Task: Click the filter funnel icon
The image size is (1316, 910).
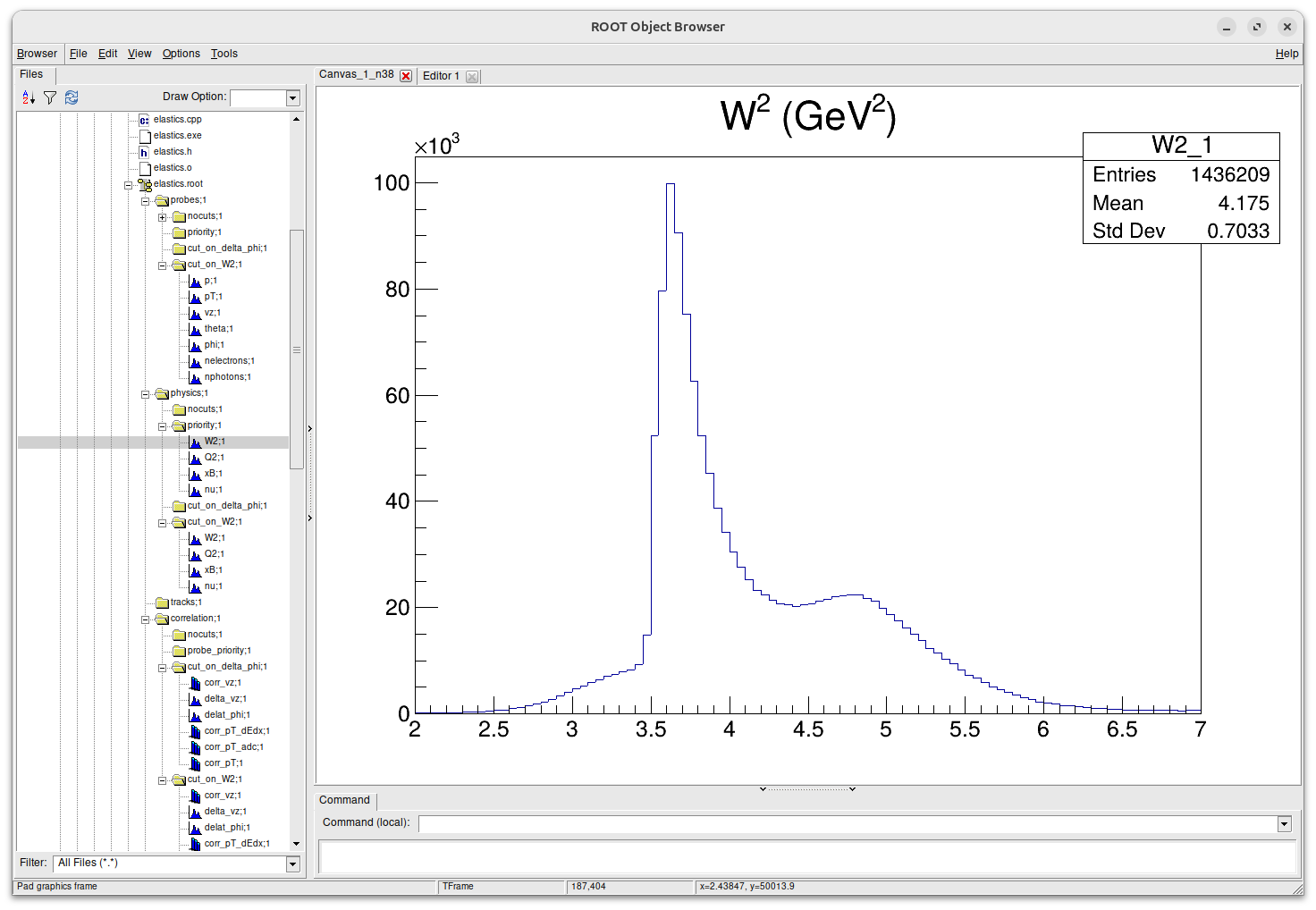Action: (50, 97)
